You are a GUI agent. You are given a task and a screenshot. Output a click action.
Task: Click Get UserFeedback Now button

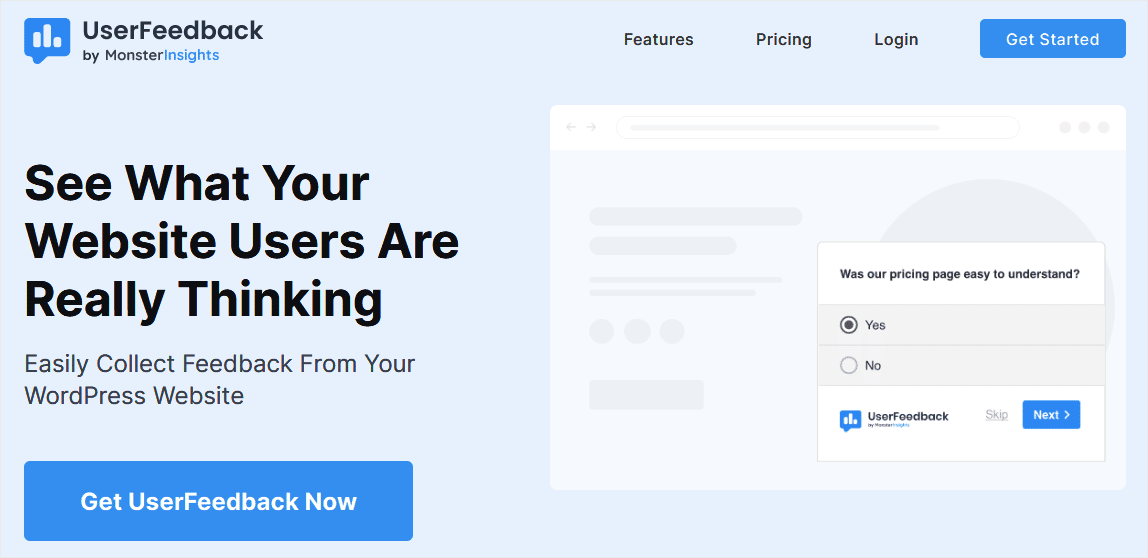[x=218, y=501]
